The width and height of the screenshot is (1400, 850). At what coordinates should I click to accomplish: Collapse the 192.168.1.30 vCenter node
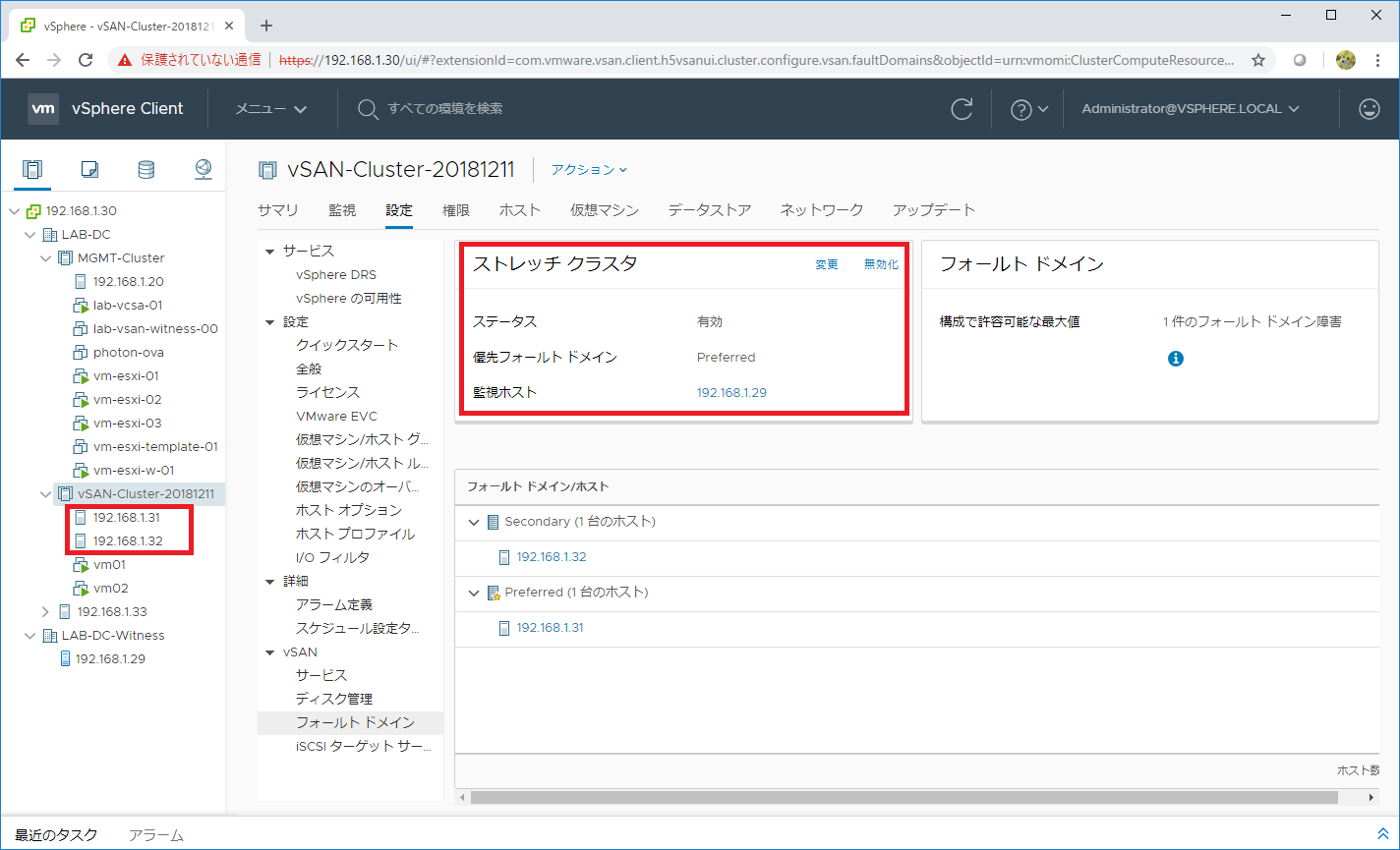pyautogui.click(x=14, y=210)
